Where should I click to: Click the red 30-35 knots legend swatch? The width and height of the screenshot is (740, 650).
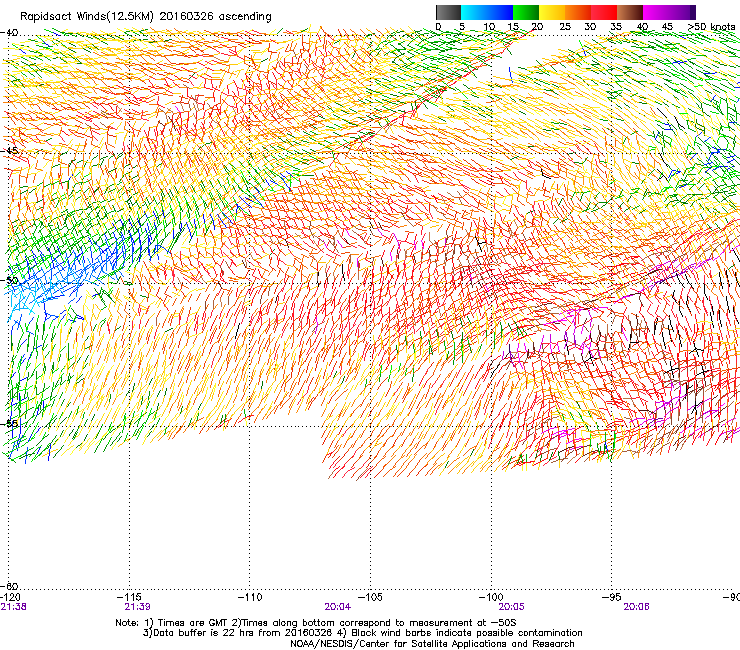click(x=604, y=12)
